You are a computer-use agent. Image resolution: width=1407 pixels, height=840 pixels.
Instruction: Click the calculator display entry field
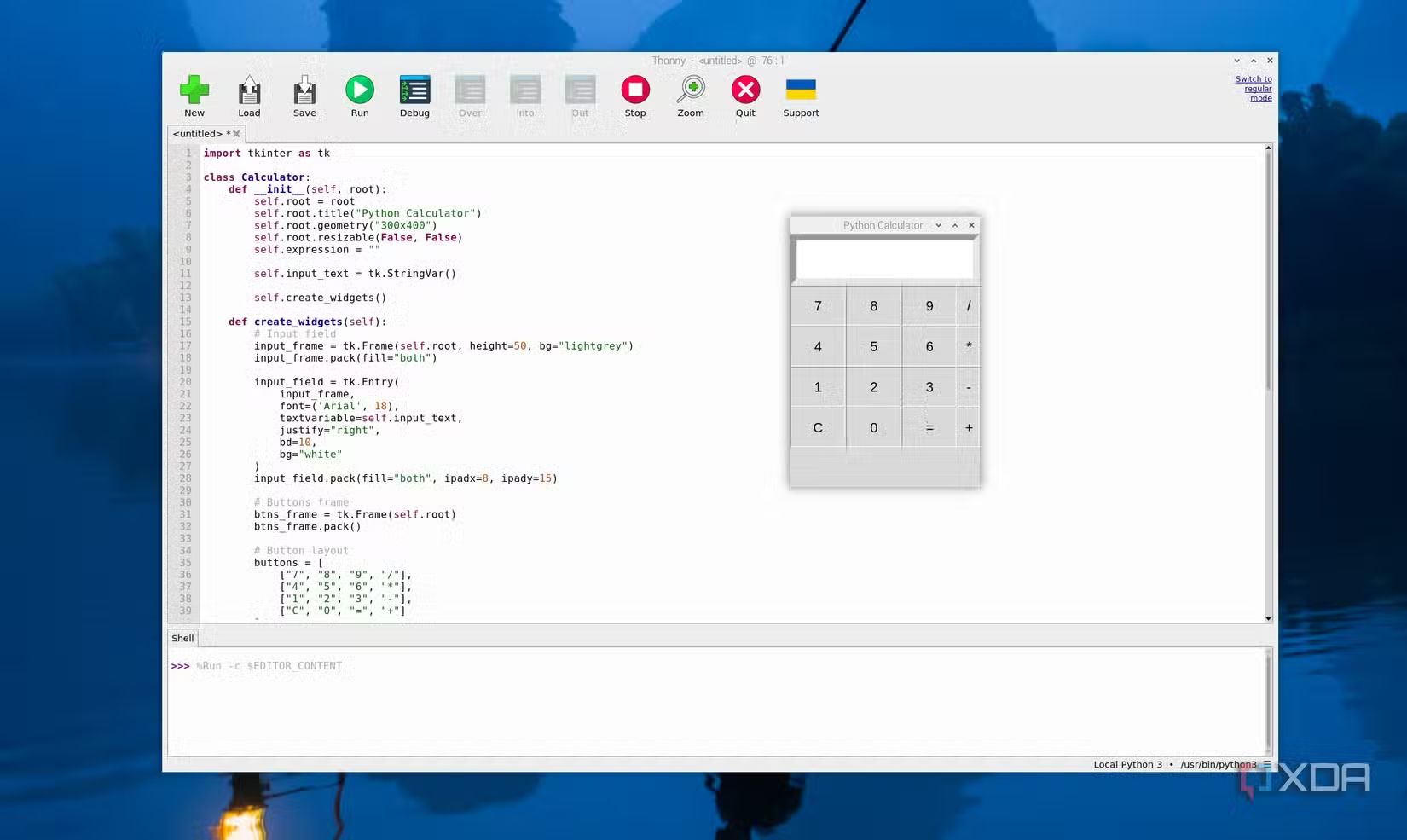[884, 259]
